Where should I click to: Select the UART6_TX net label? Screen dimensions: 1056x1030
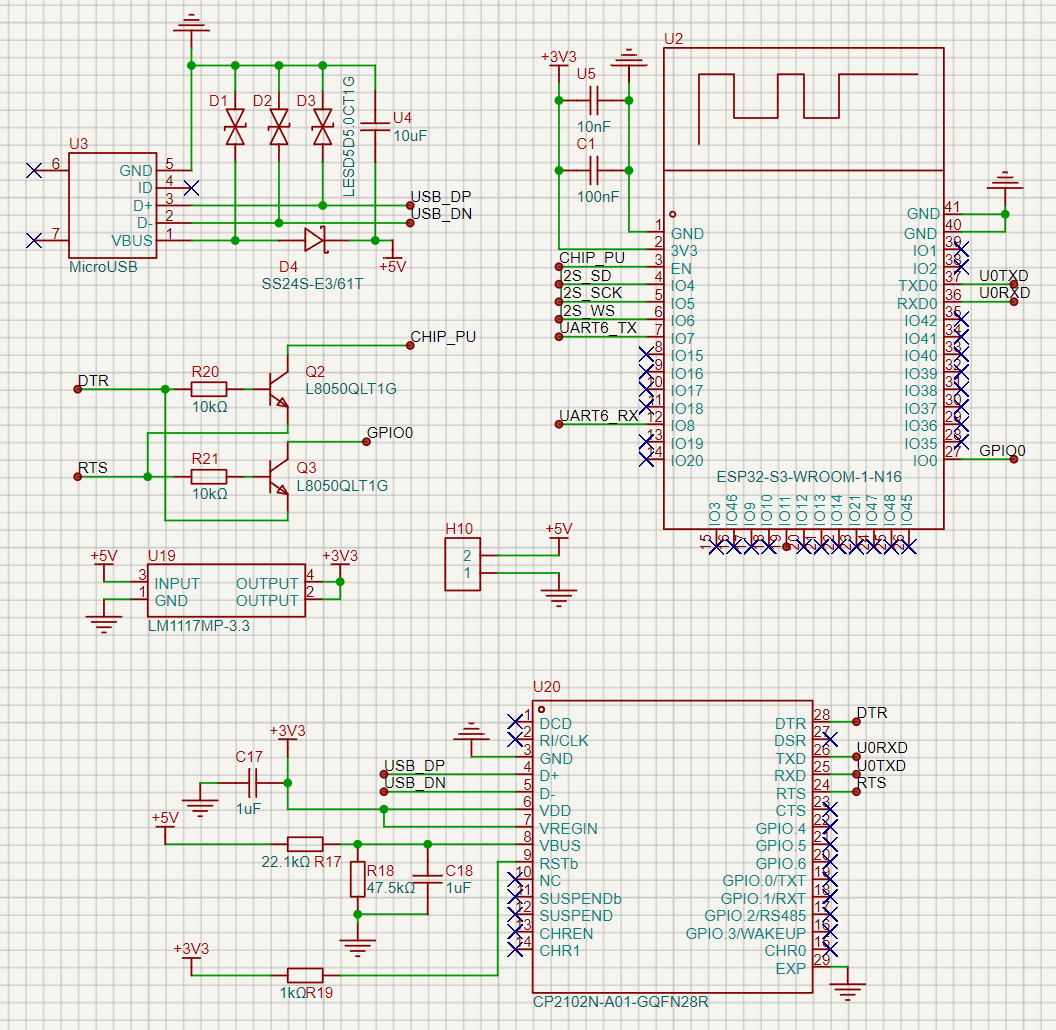(x=598, y=328)
